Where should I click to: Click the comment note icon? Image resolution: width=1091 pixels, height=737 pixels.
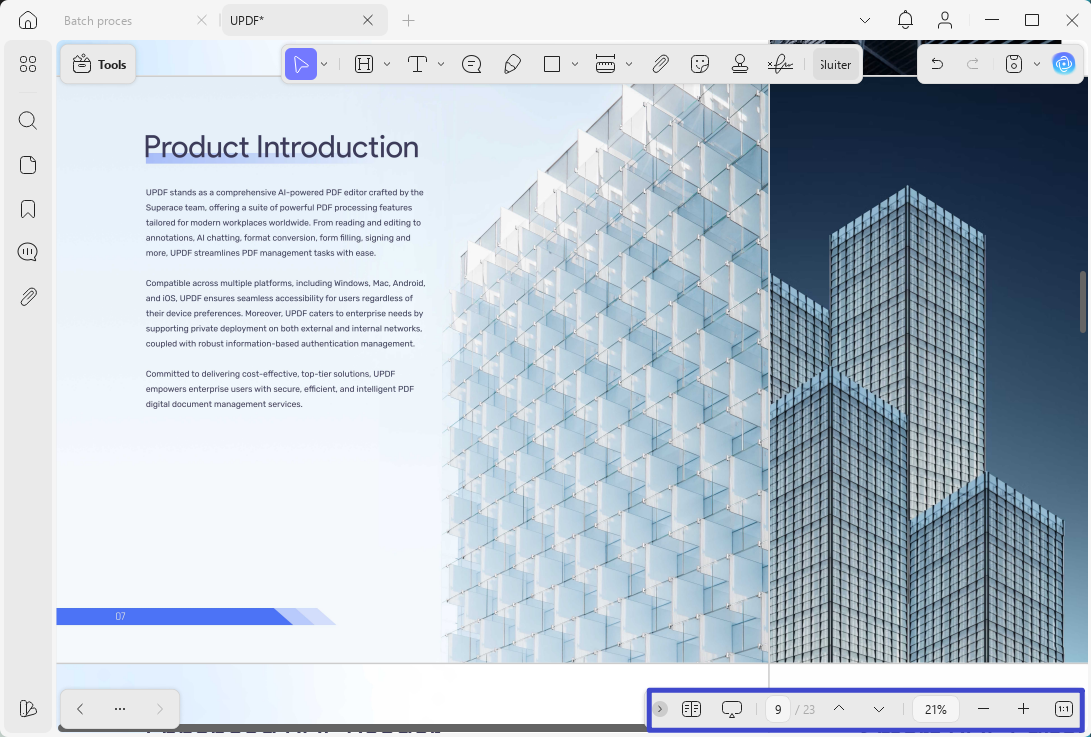pos(471,65)
